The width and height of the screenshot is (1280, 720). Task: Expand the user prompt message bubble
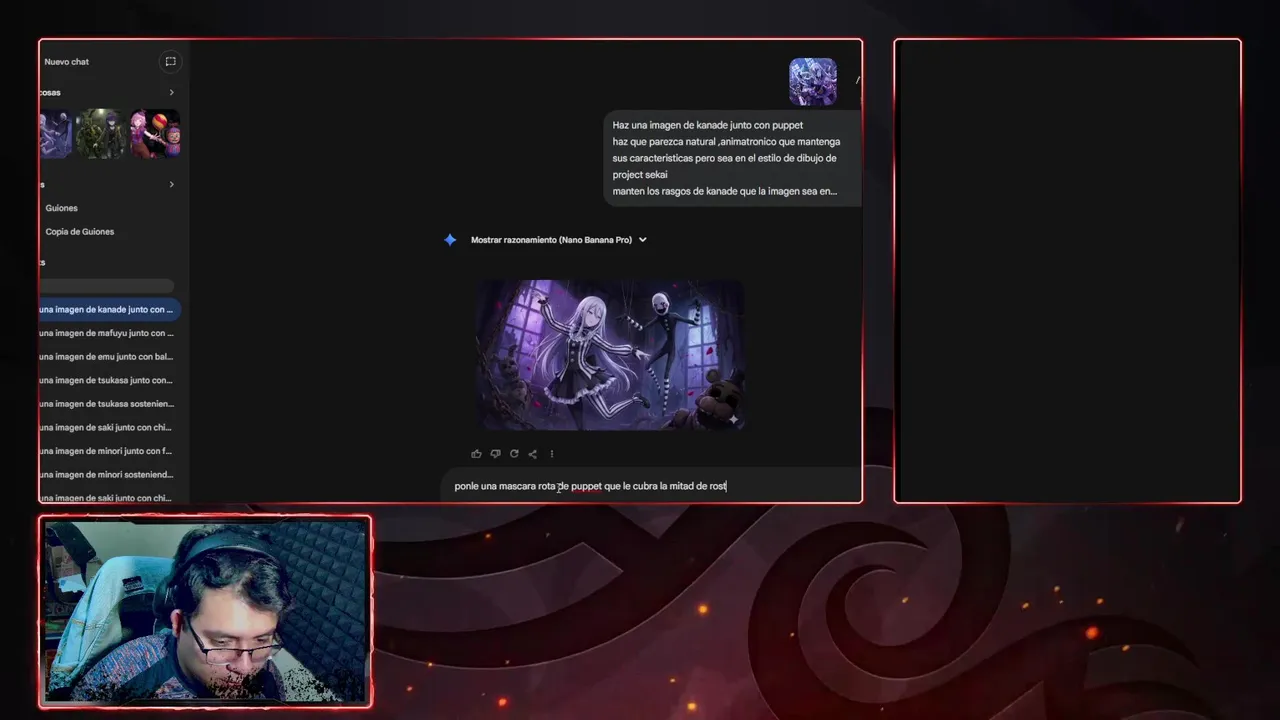[x=732, y=158]
